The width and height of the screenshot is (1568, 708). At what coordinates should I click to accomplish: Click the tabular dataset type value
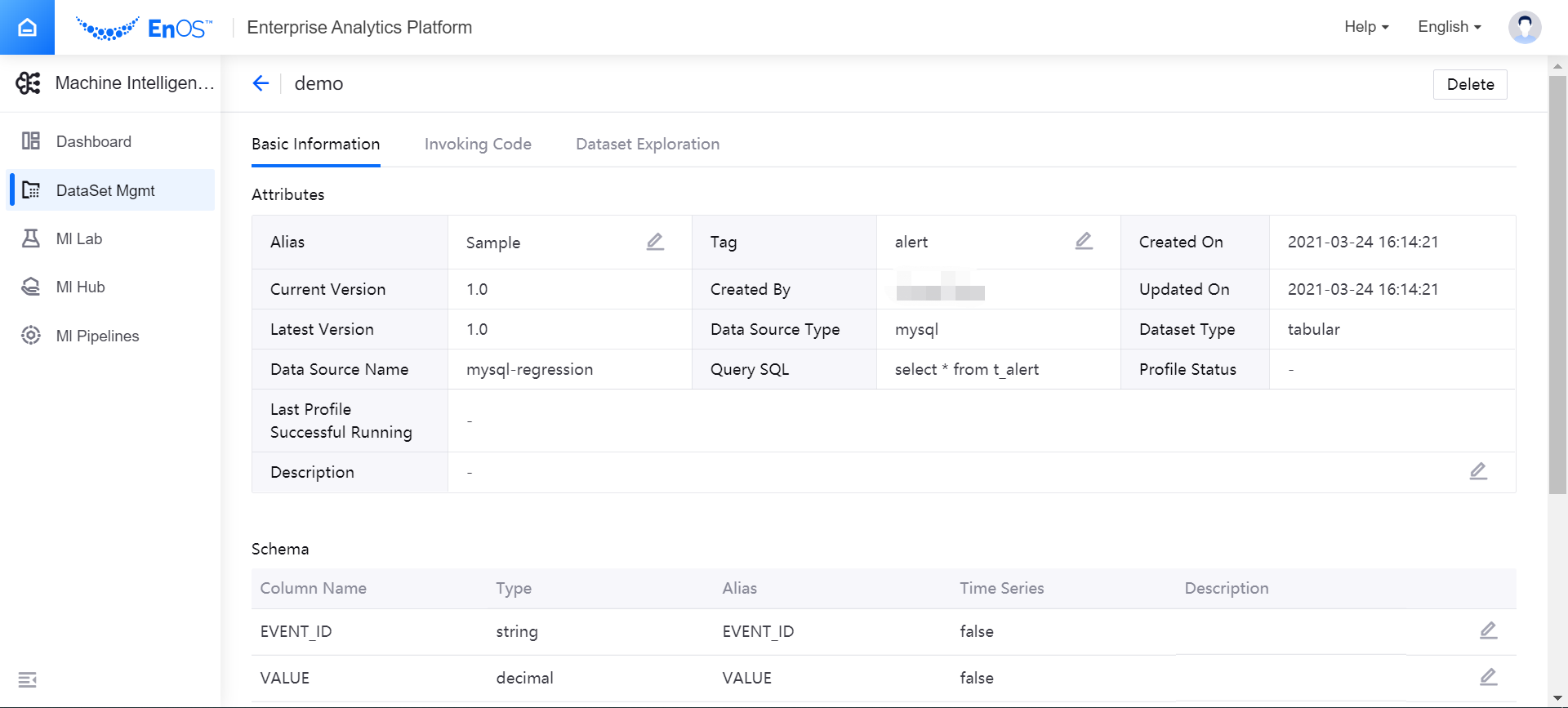(x=1313, y=329)
